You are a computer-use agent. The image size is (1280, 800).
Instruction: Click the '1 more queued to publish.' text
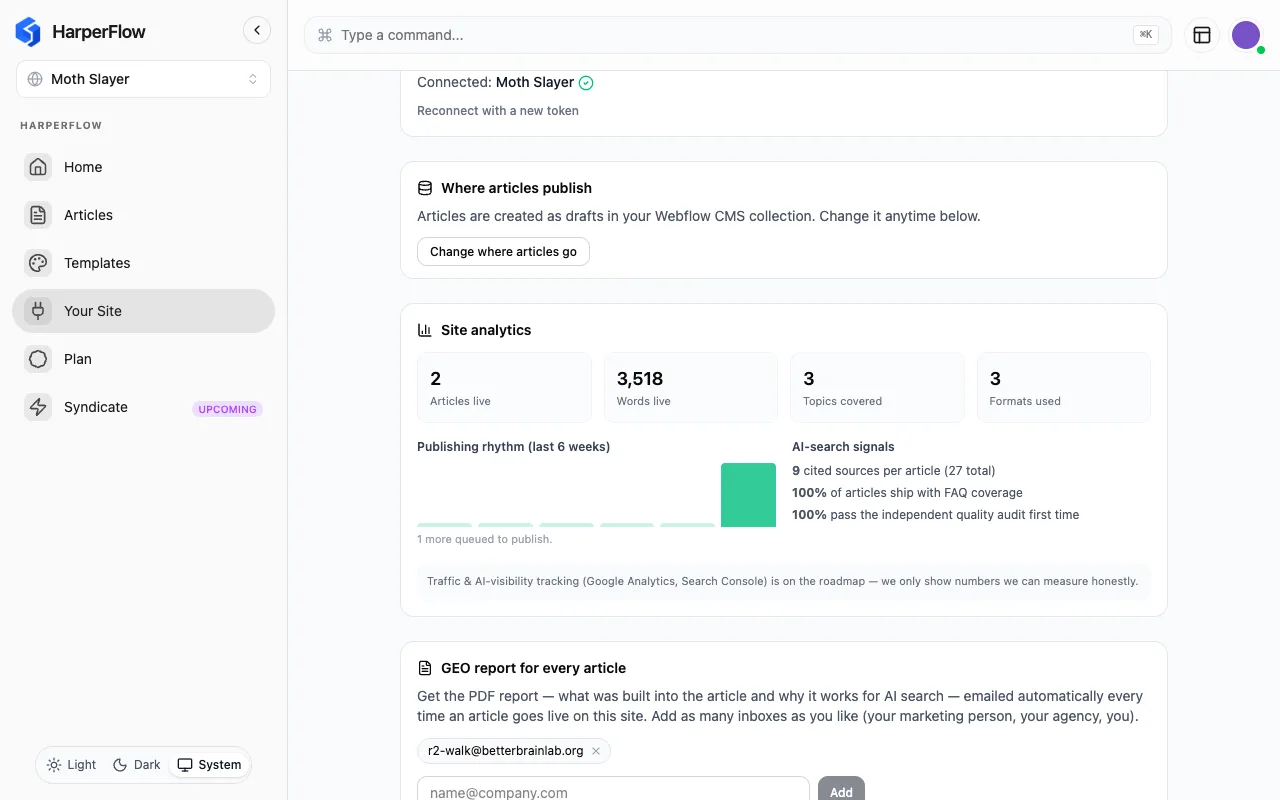tap(484, 539)
